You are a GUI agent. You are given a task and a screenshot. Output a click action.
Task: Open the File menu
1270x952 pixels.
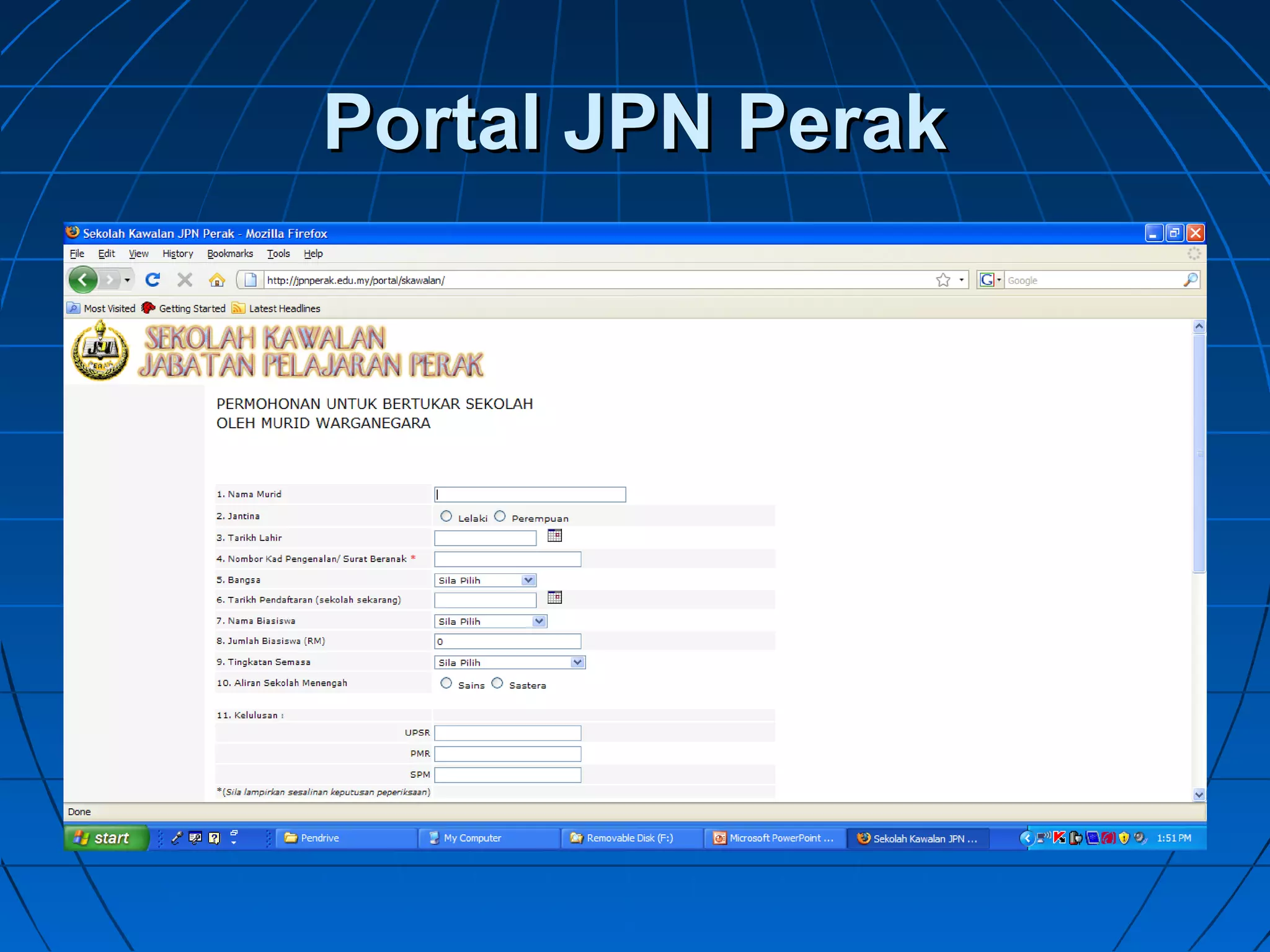(x=77, y=253)
